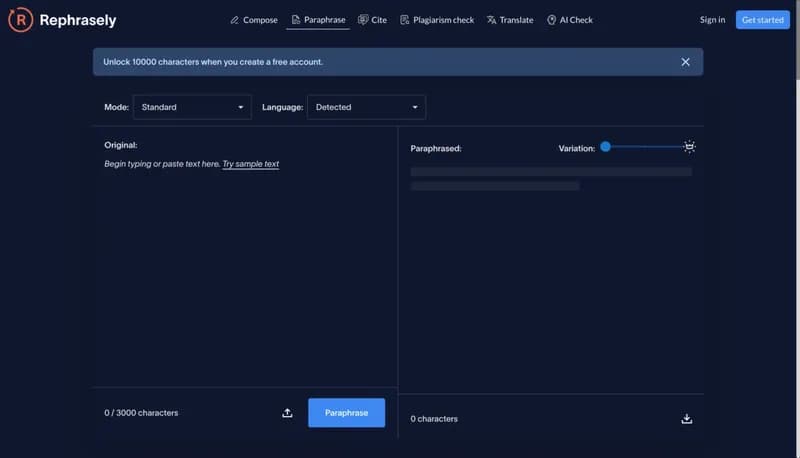
Task: Open the Cite tab
Action: click(x=372, y=20)
